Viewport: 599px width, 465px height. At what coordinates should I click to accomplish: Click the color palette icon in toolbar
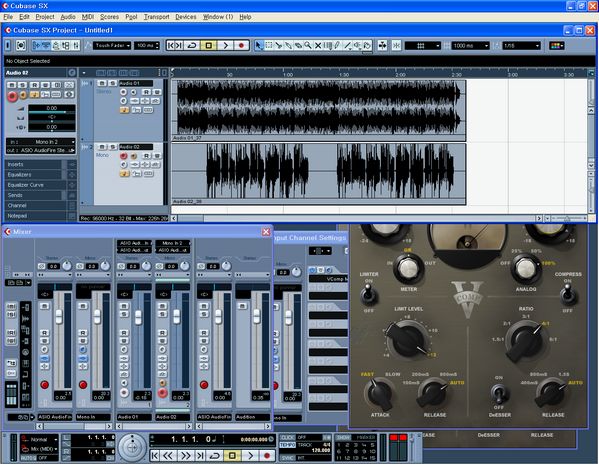tap(557, 45)
